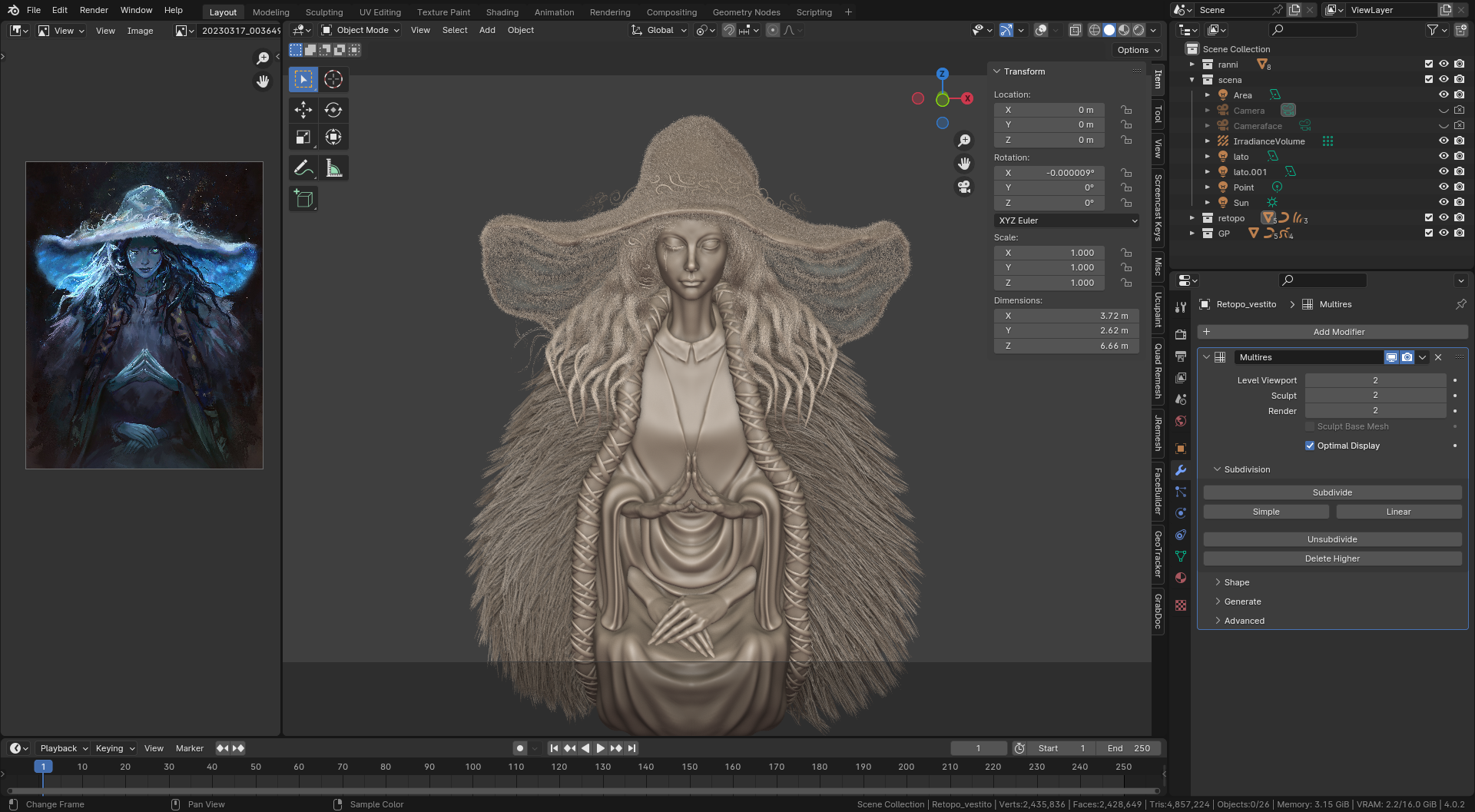Expand the Generate subpanel
This screenshot has width=1475, height=812.
(x=1242, y=602)
